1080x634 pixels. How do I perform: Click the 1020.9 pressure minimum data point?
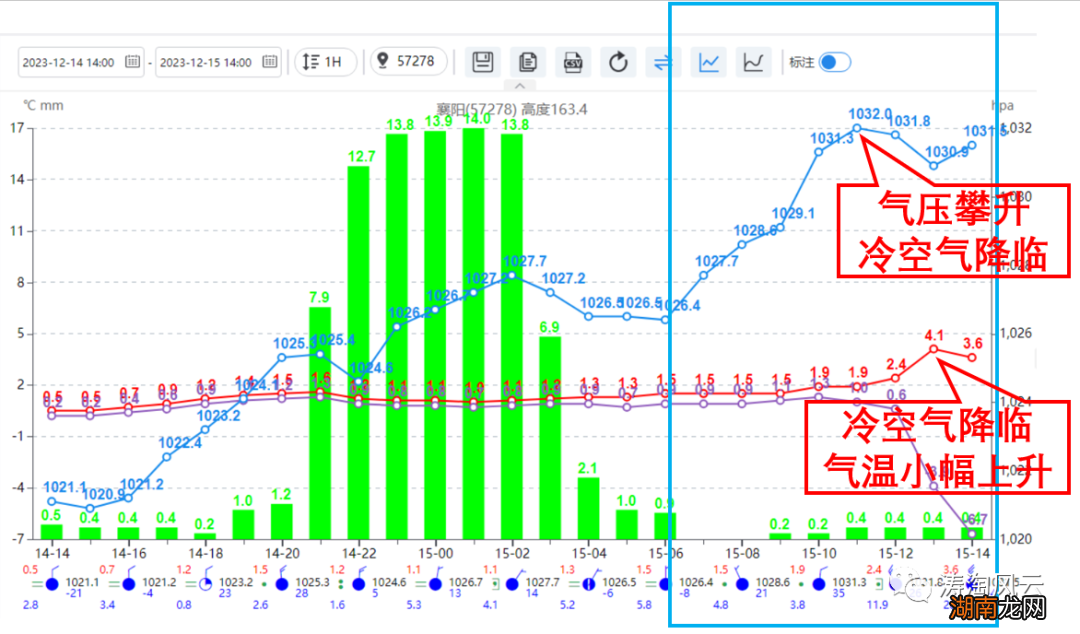click(90, 508)
